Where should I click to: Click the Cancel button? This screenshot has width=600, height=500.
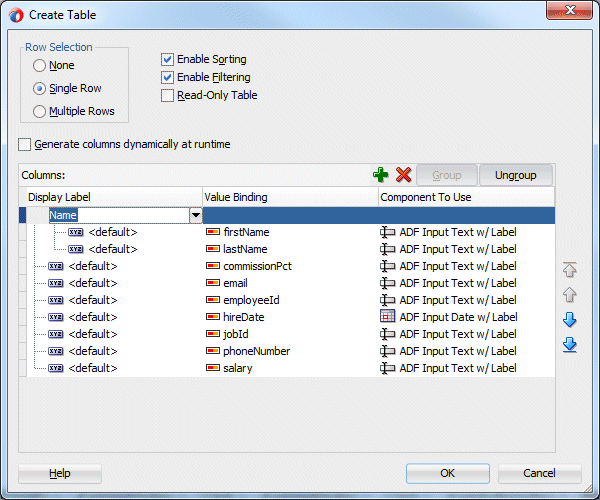540,473
